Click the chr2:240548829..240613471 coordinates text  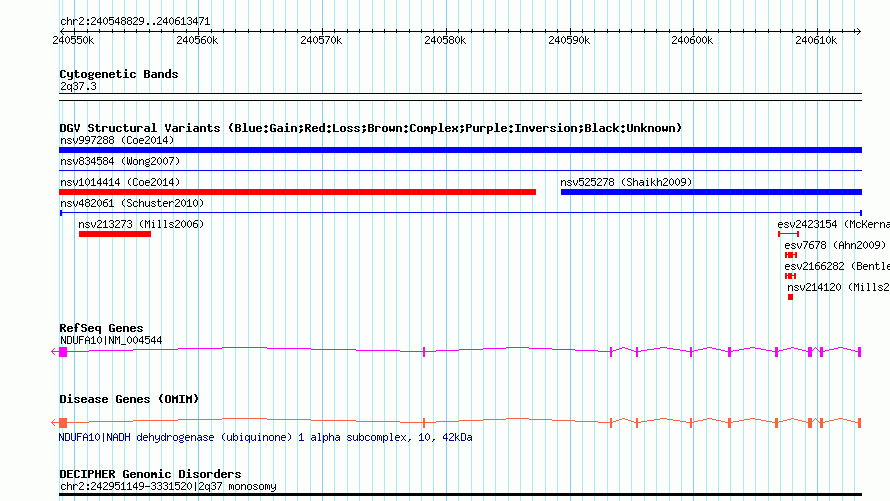[135, 21]
